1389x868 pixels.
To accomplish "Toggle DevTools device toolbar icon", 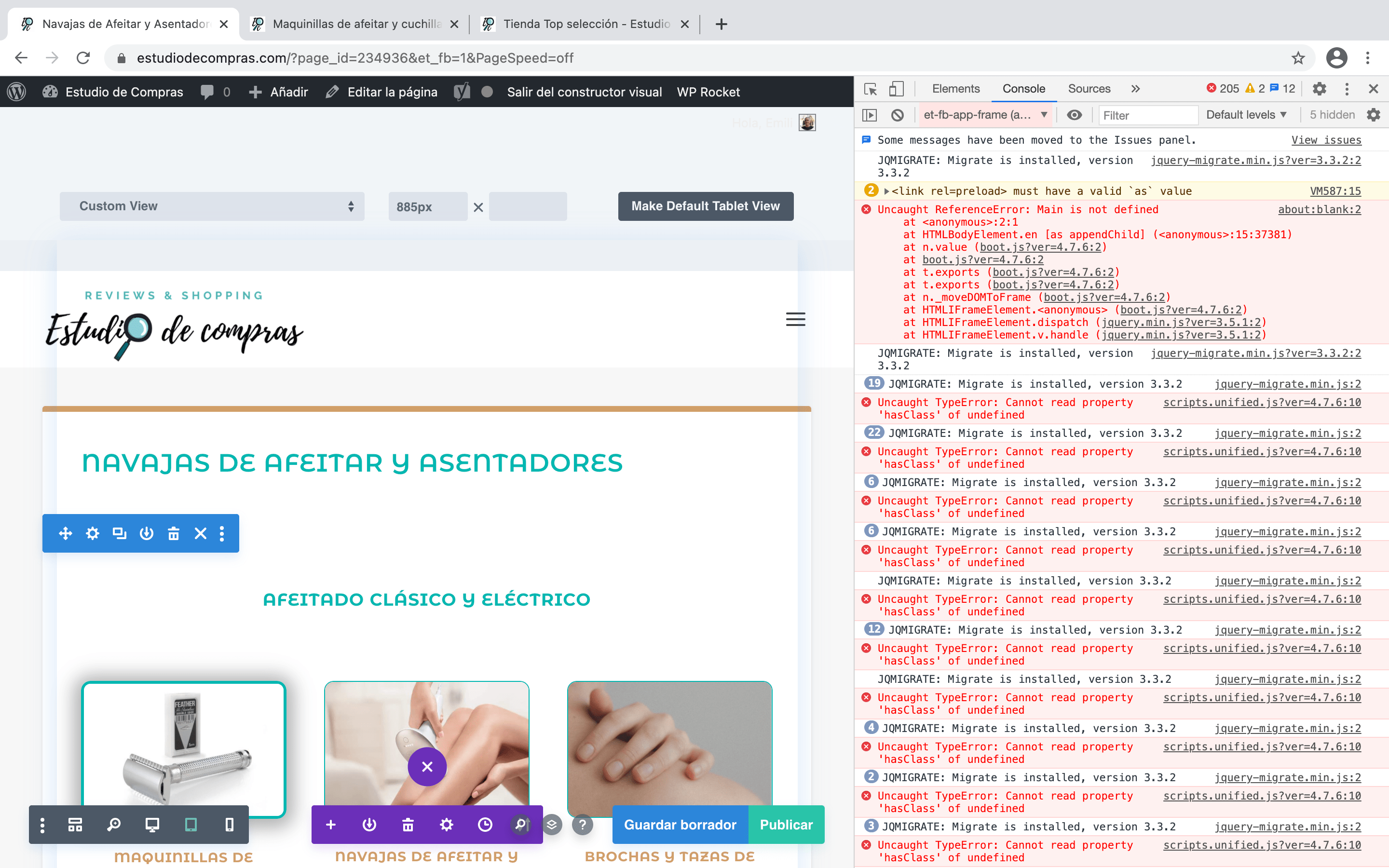I will [x=897, y=89].
